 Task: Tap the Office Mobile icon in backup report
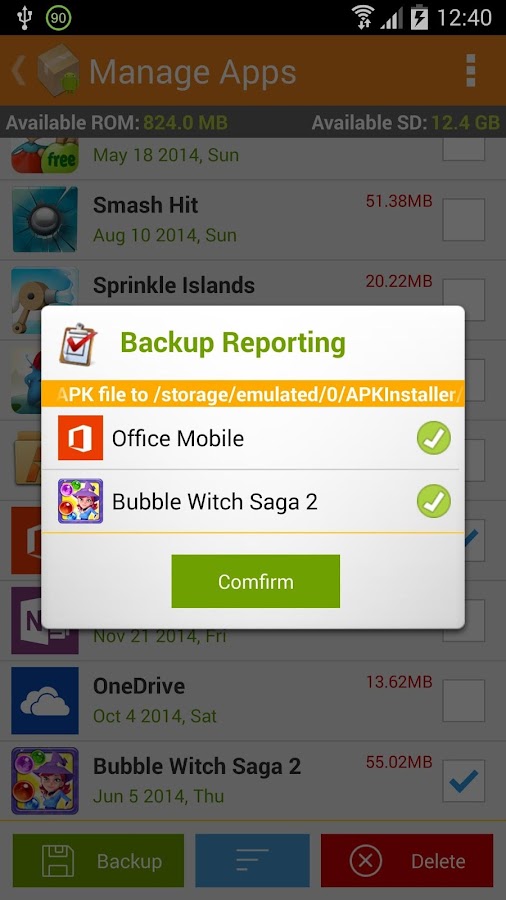tap(80, 438)
